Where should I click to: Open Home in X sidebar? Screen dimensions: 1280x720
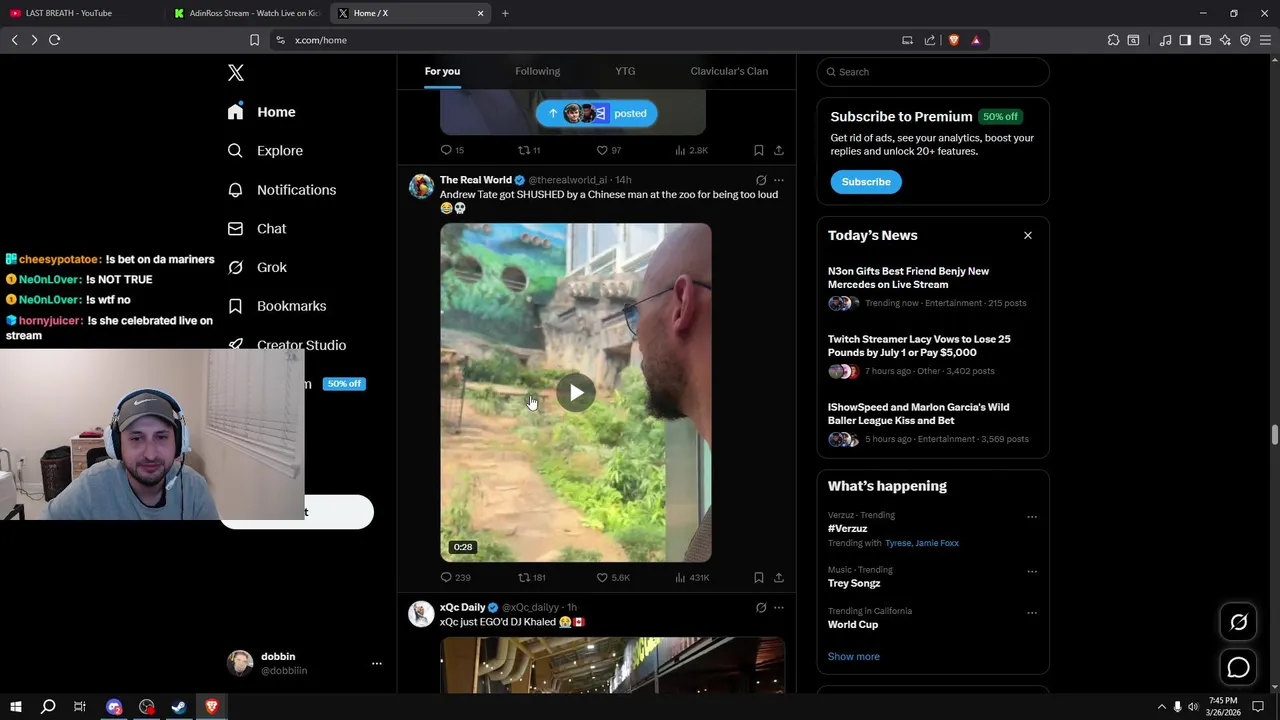click(x=261, y=112)
